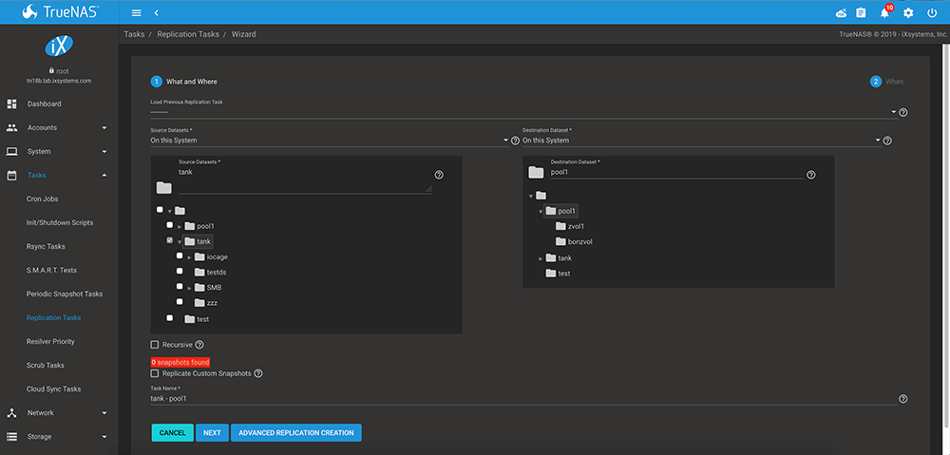Screen dimensions: 950x455
Task: Open Periodic Snapshot Tasks menu item
Action: [x=64, y=294]
